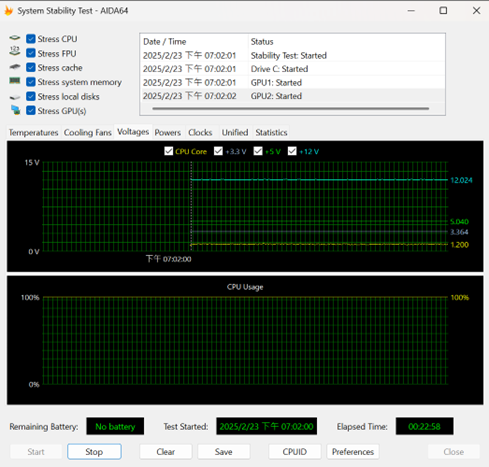The width and height of the screenshot is (489, 467).
Task: Select the Statistics tab
Action: (271, 133)
